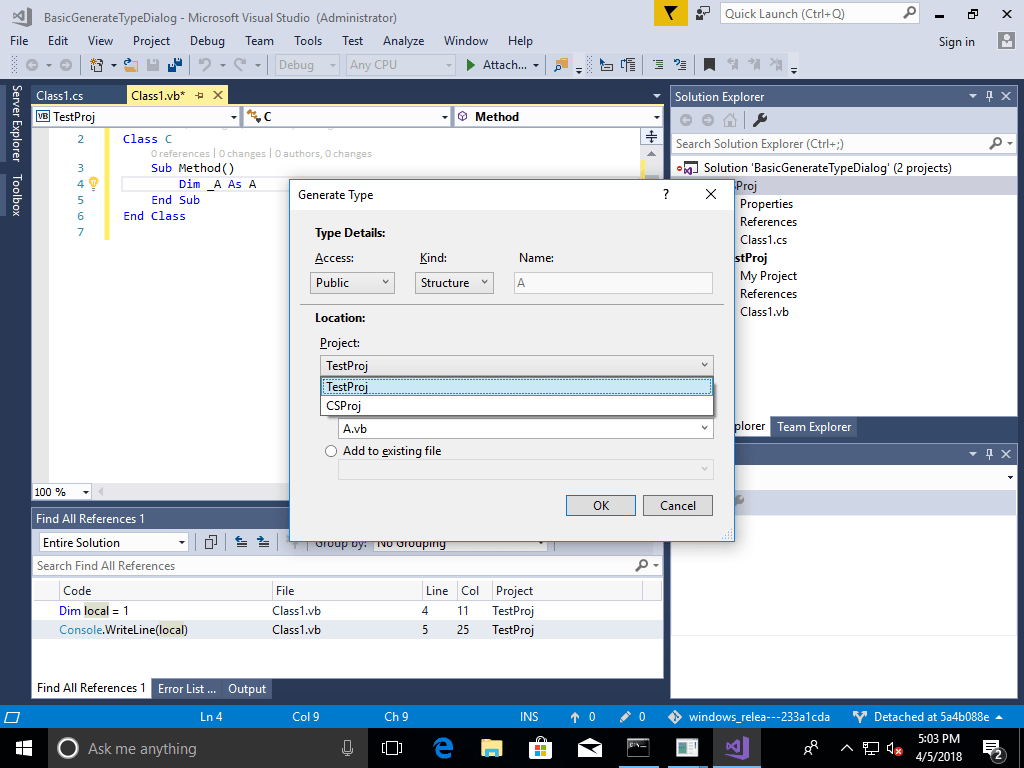The width and height of the screenshot is (1024, 768).
Task: Click the Undo toolbar icon
Action: coord(205,65)
